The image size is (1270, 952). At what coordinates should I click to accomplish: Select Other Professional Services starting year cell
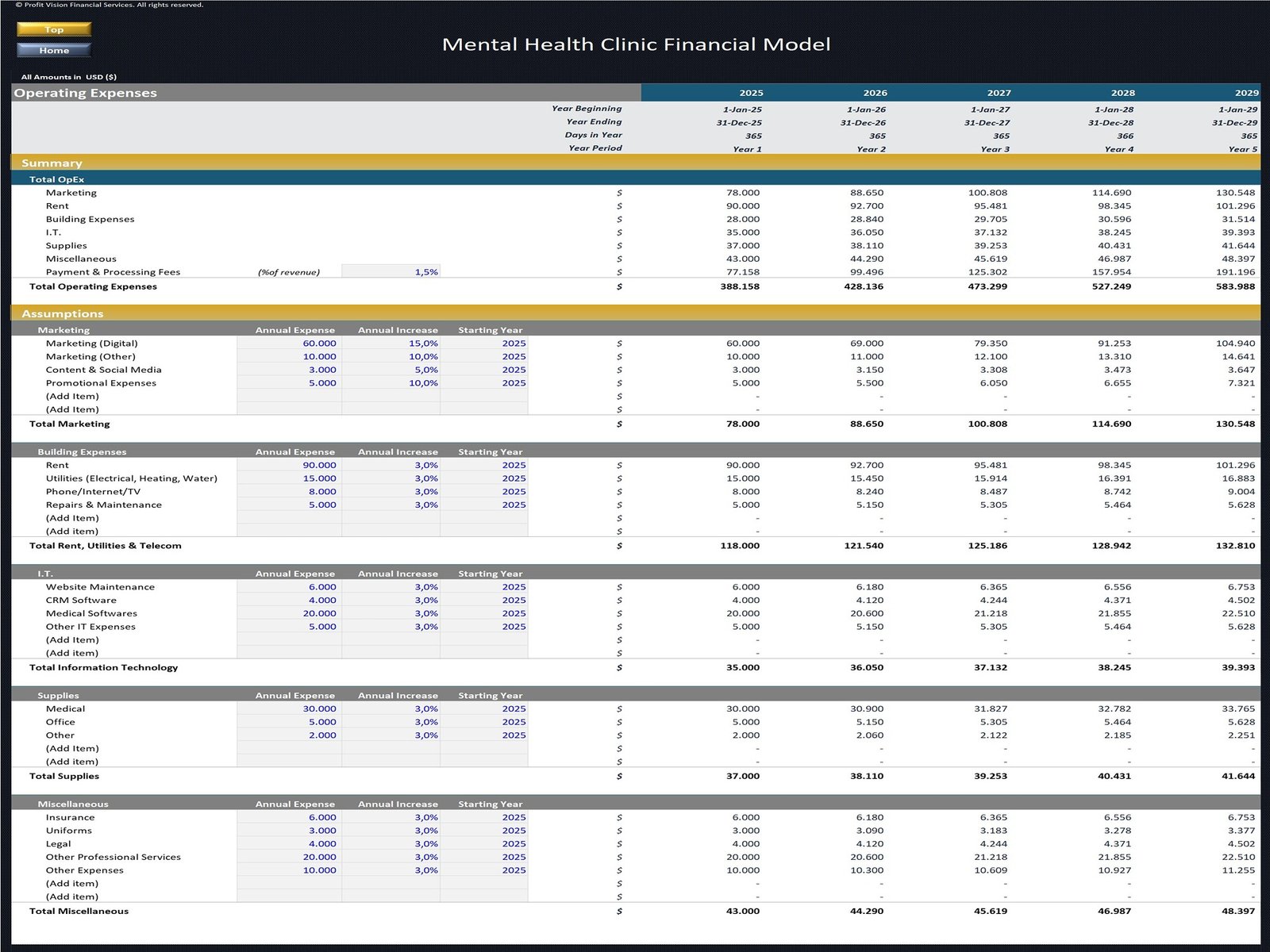[x=484, y=857]
